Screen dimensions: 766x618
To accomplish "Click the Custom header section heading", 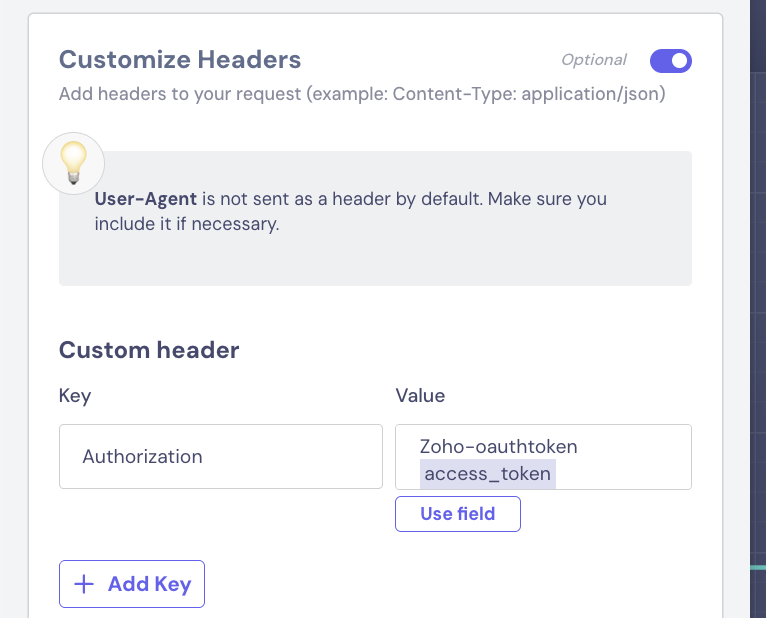I will [x=149, y=350].
